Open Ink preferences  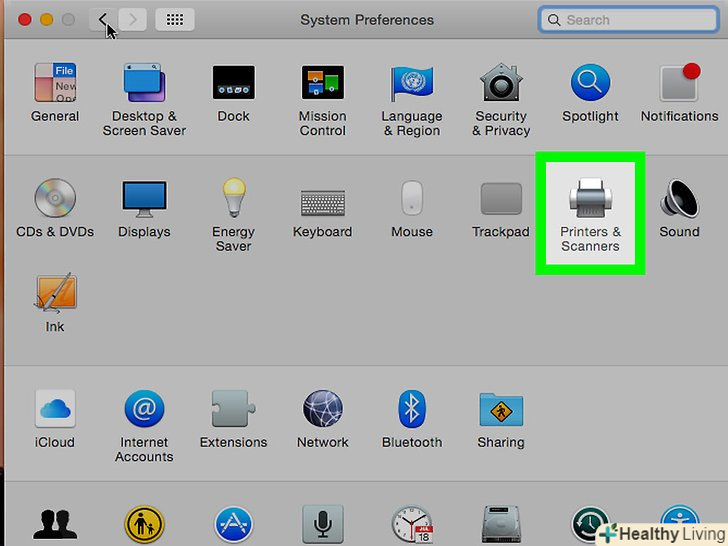(x=55, y=303)
